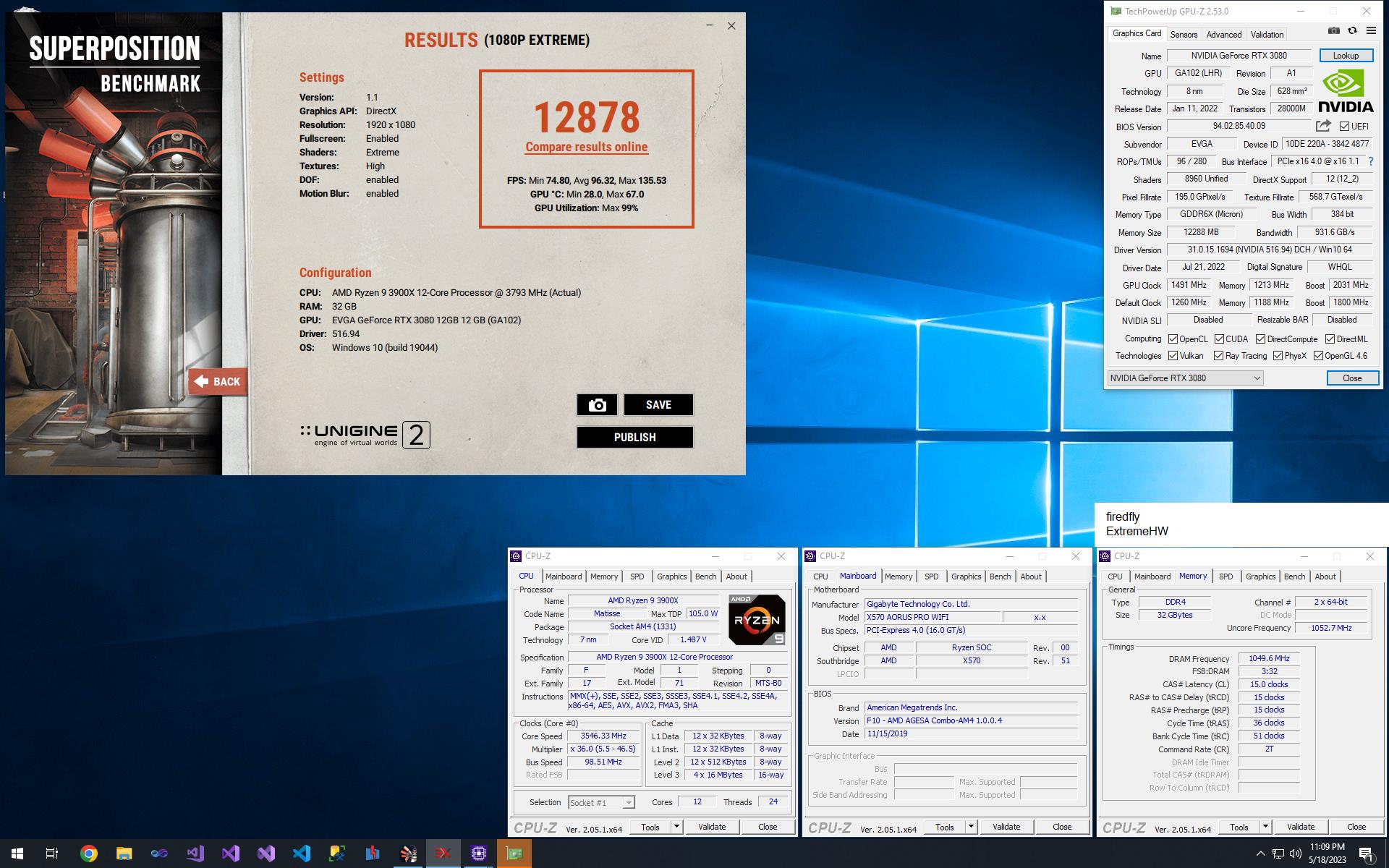Image resolution: width=1389 pixels, height=868 pixels.
Task: Click the Close button at the bottom of GPU-Z
Action: [1352, 378]
